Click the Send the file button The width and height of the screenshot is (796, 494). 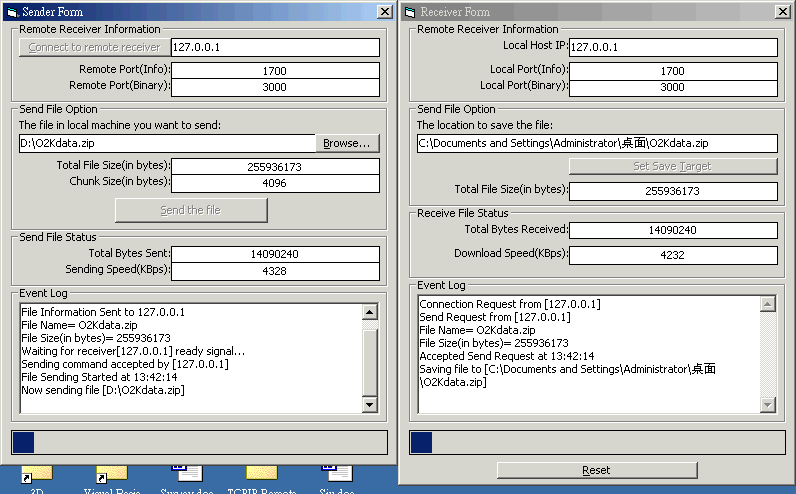coord(191,210)
